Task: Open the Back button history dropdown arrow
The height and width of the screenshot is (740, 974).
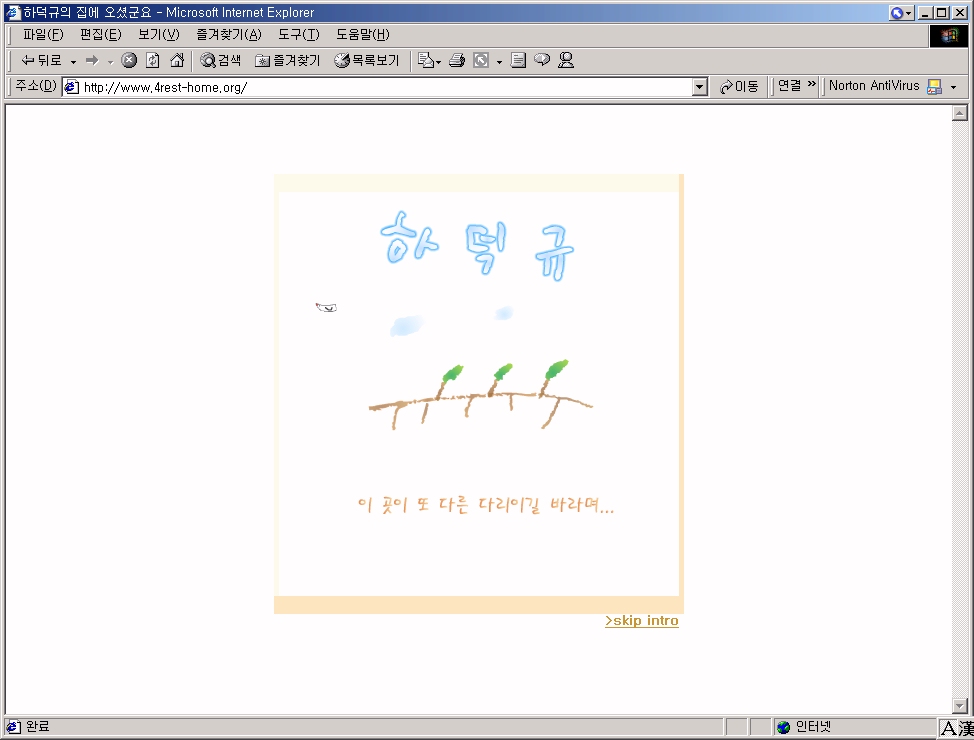Action: click(x=74, y=62)
